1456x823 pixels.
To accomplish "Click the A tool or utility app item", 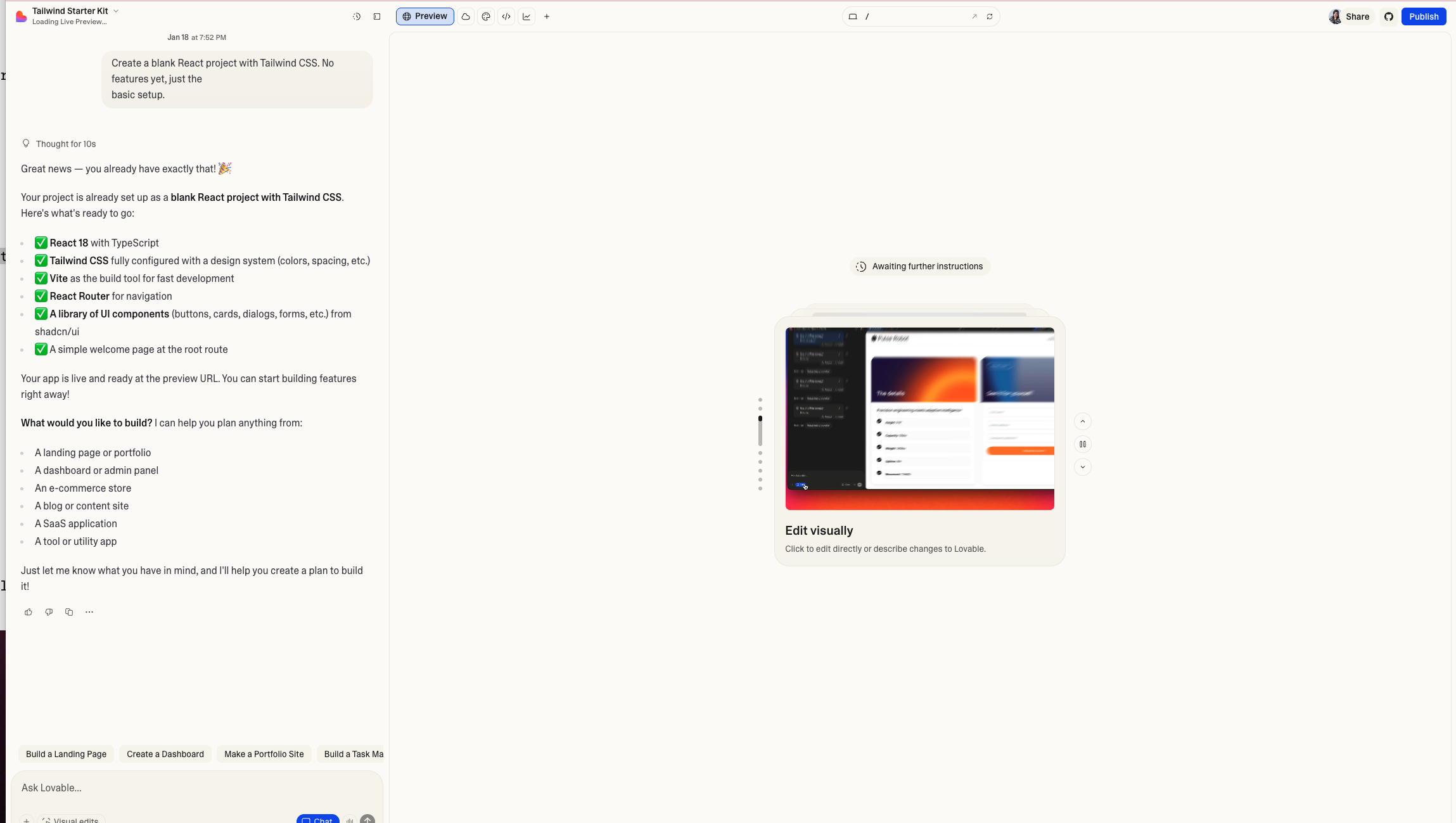I will 76,542.
